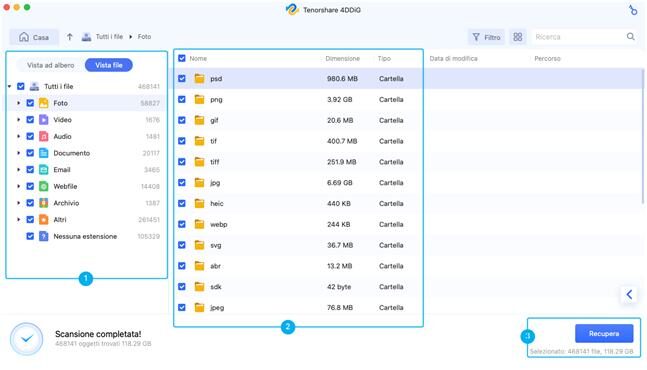647x370 pixels.
Task: Sort by the Nome column header
Action: 198,59
